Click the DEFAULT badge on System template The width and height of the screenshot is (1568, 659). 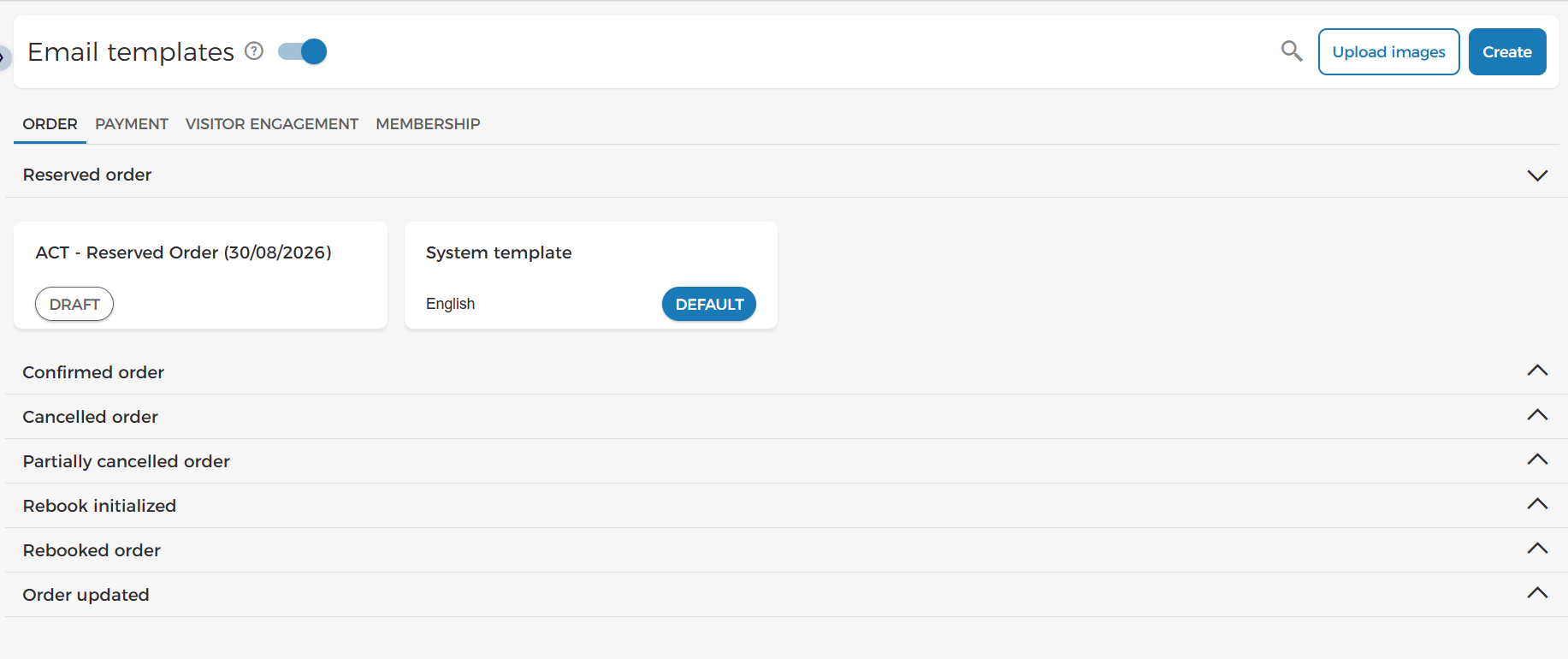tap(709, 304)
